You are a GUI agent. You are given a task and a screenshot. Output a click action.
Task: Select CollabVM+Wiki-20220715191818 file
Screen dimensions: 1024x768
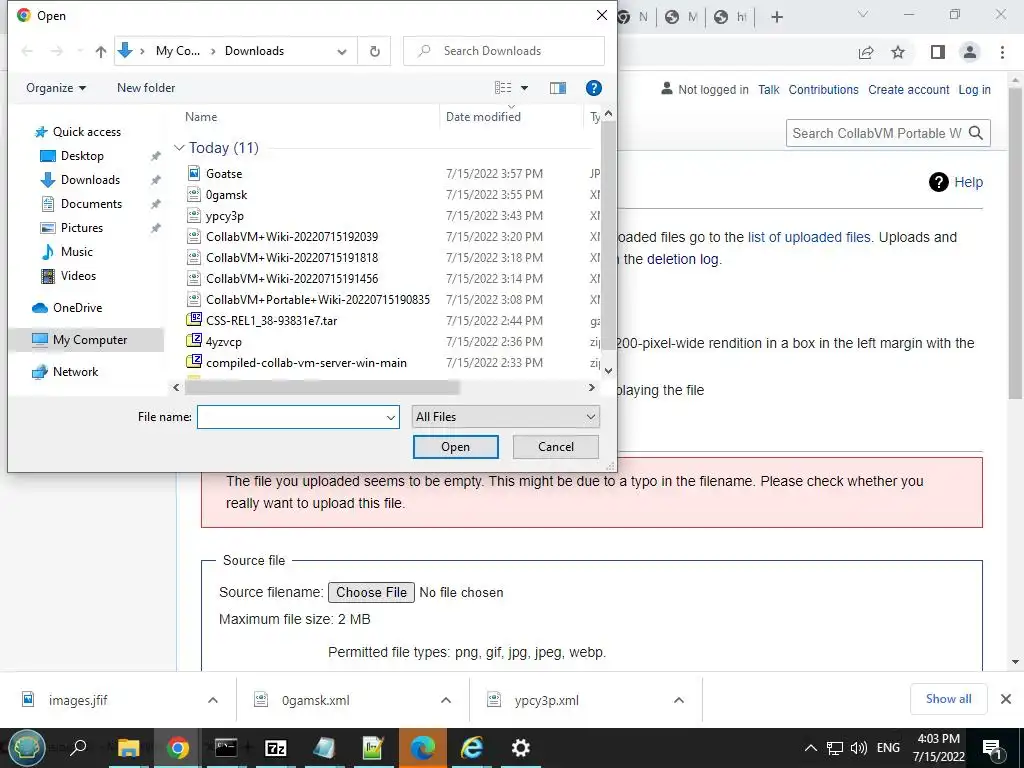click(x=292, y=257)
